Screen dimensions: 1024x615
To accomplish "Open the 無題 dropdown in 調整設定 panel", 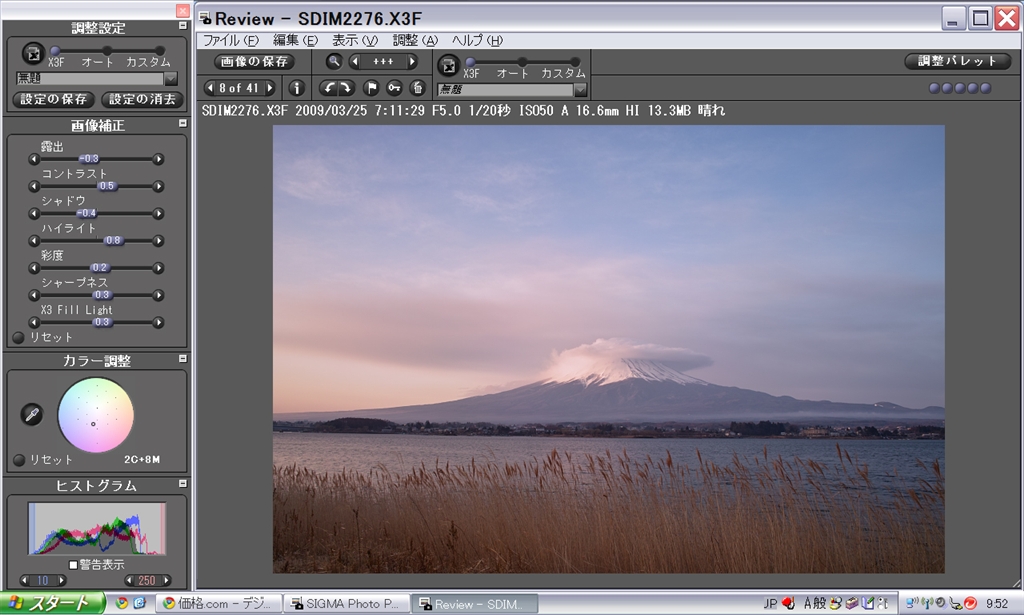I will 170,78.
